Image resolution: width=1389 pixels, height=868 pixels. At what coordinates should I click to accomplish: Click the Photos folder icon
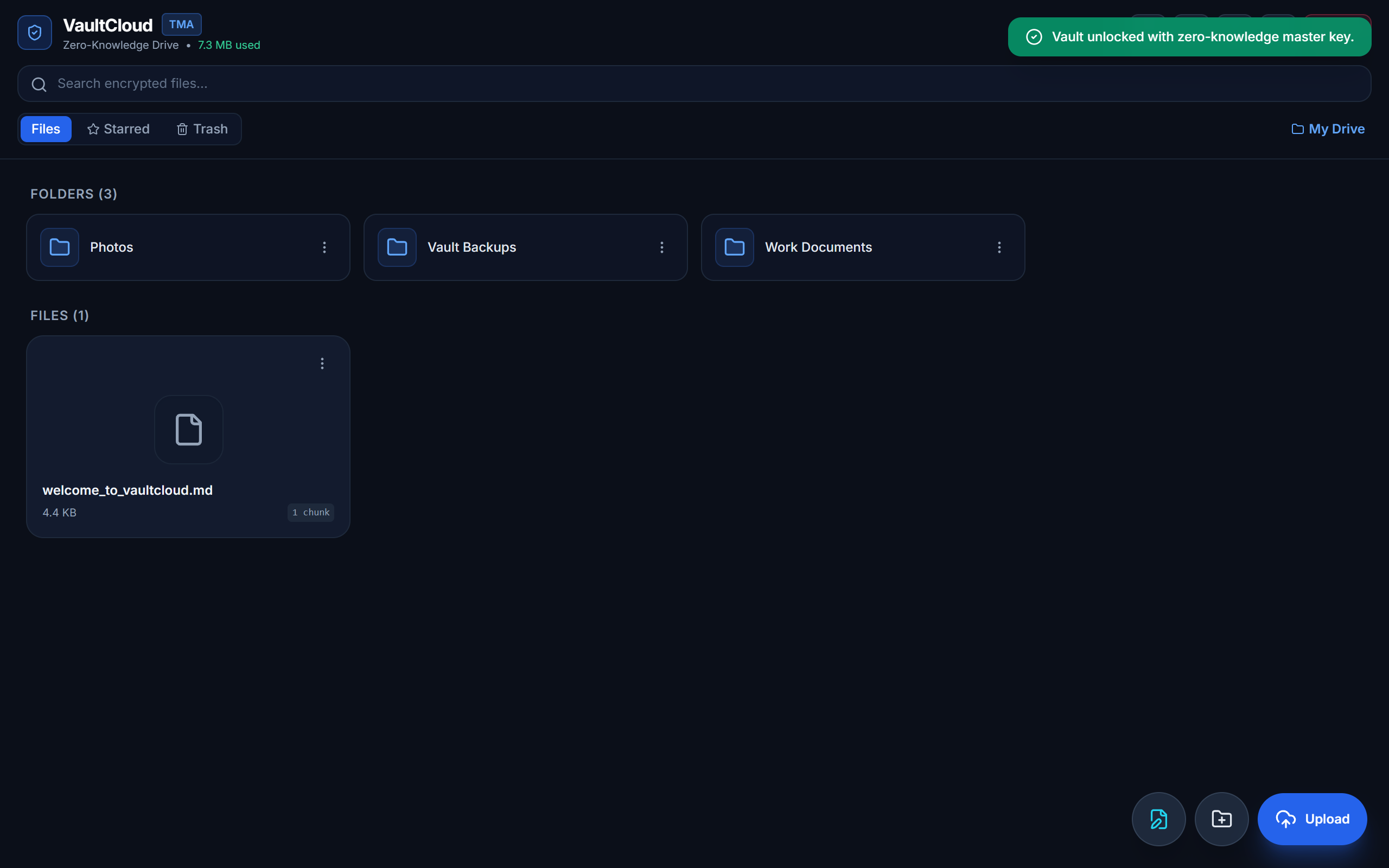point(60,247)
